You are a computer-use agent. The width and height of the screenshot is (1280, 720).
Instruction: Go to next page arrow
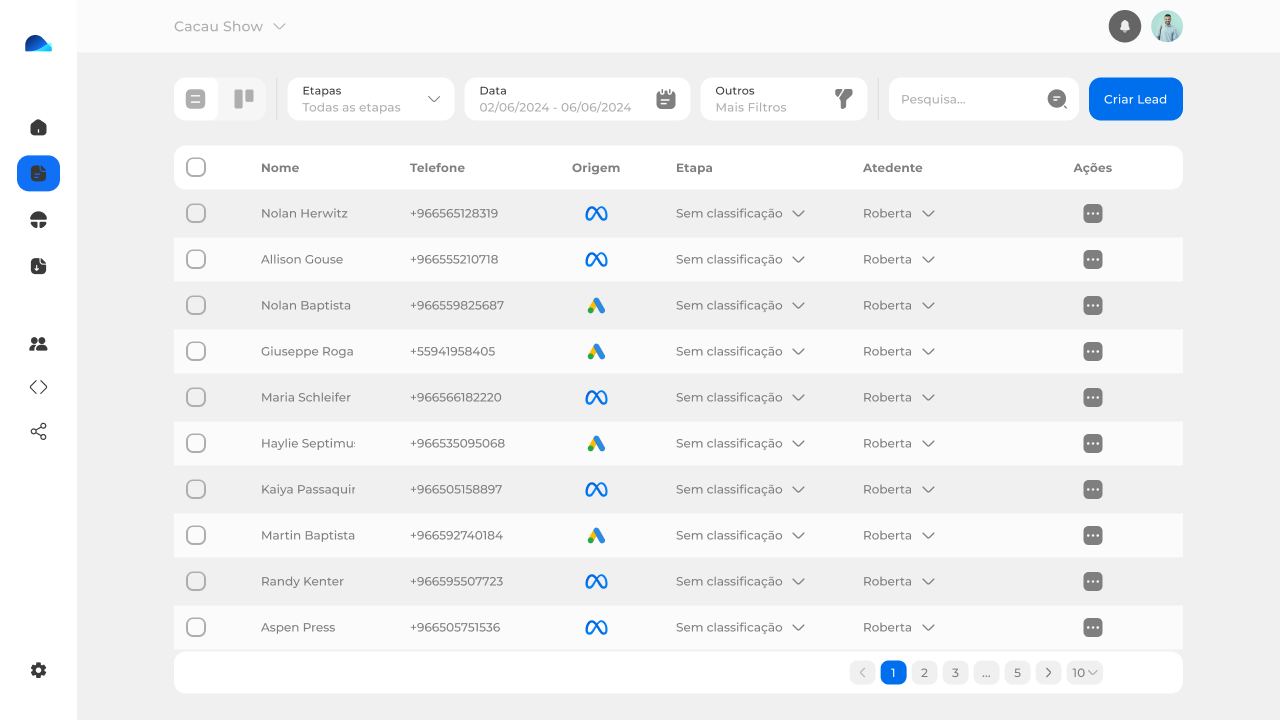[x=1048, y=673]
